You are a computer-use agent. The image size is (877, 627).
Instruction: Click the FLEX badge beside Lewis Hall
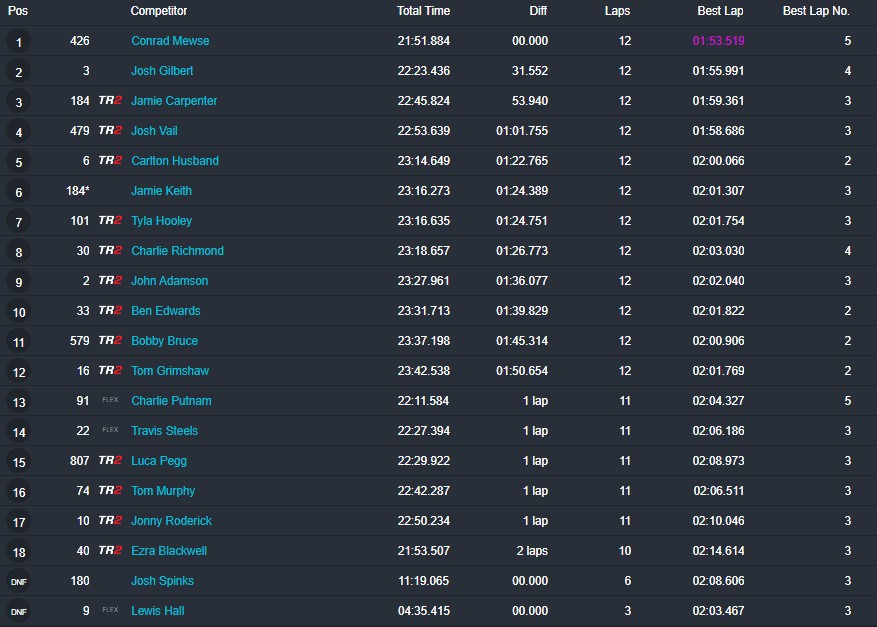click(x=110, y=611)
